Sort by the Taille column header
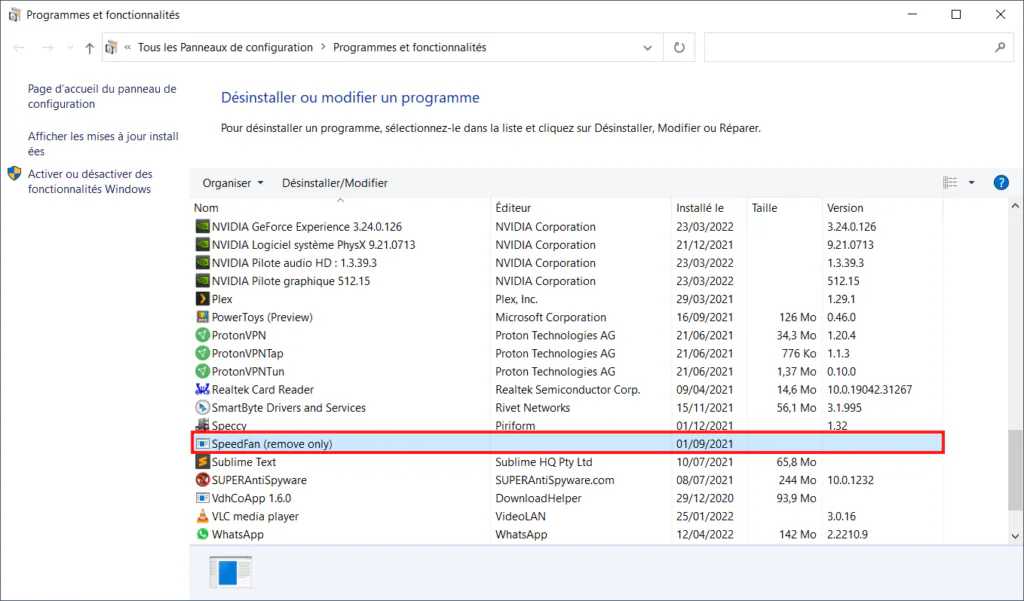The width and height of the screenshot is (1024, 601). coord(784,208)
